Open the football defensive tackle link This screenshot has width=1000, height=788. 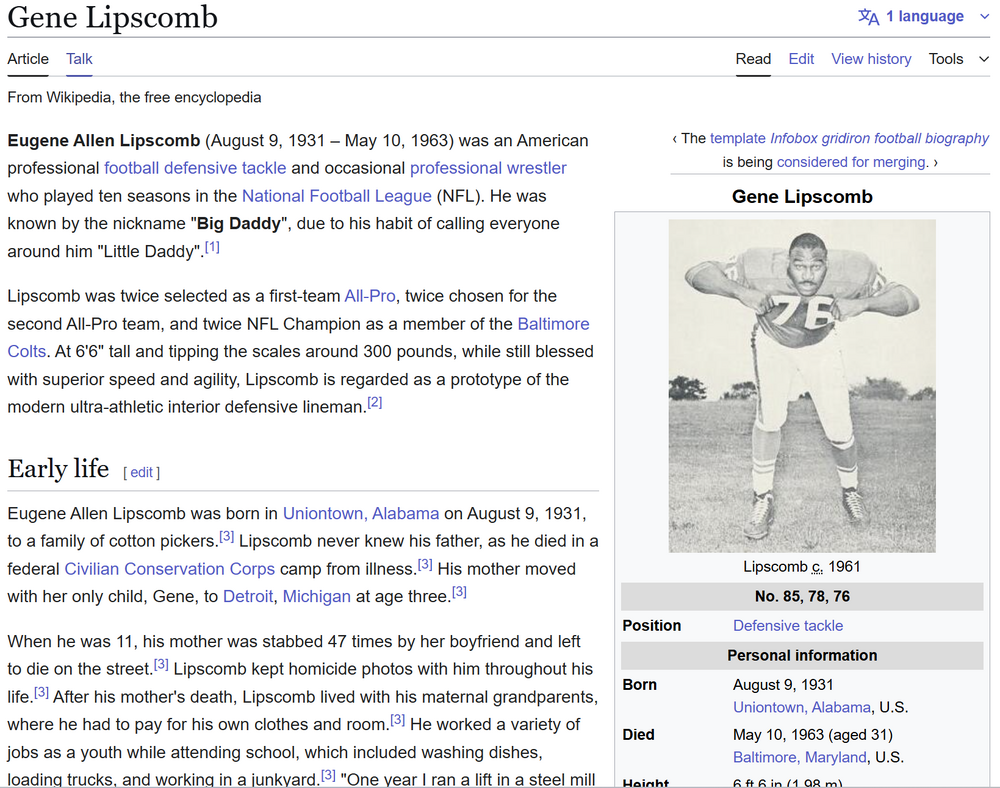point(195,168)
